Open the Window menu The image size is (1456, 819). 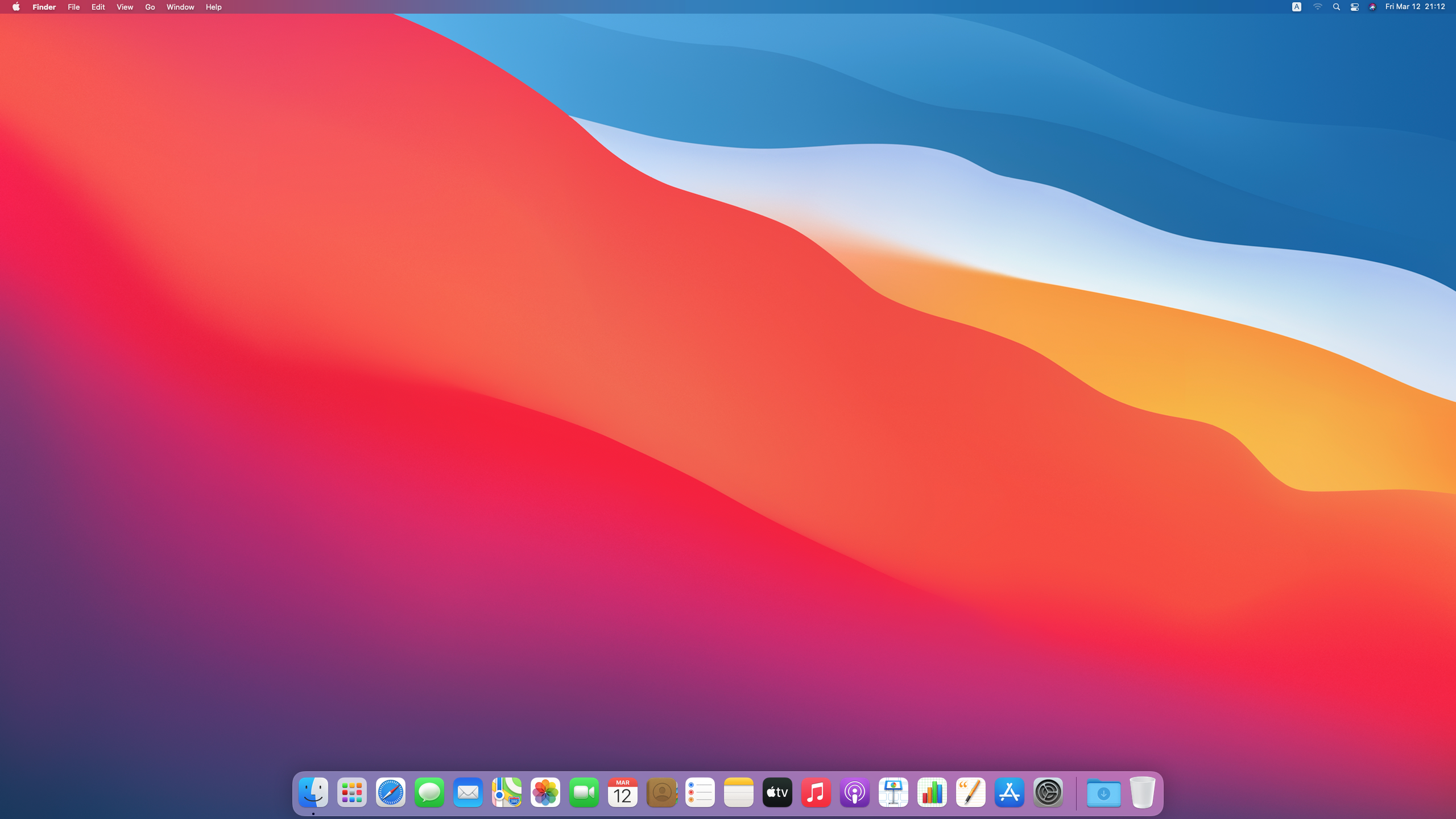coord(180,7)
